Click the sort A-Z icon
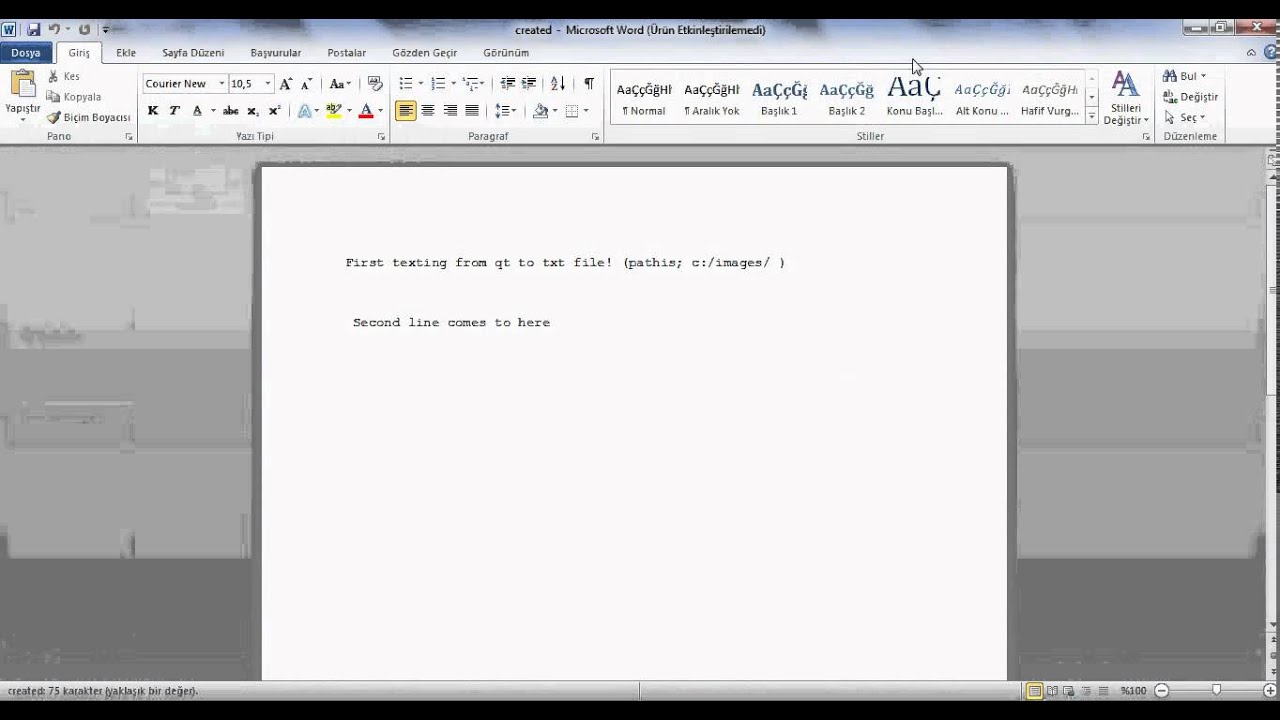The image size is (1280, 720). (x=558, y=84)
